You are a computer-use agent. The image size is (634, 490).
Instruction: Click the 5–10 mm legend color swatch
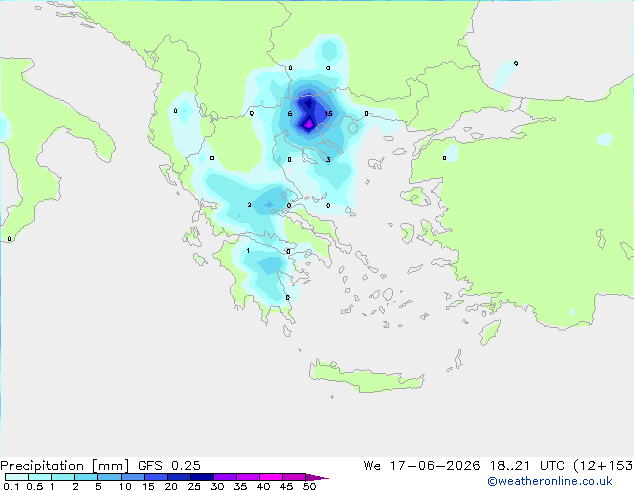pos(109,477)
